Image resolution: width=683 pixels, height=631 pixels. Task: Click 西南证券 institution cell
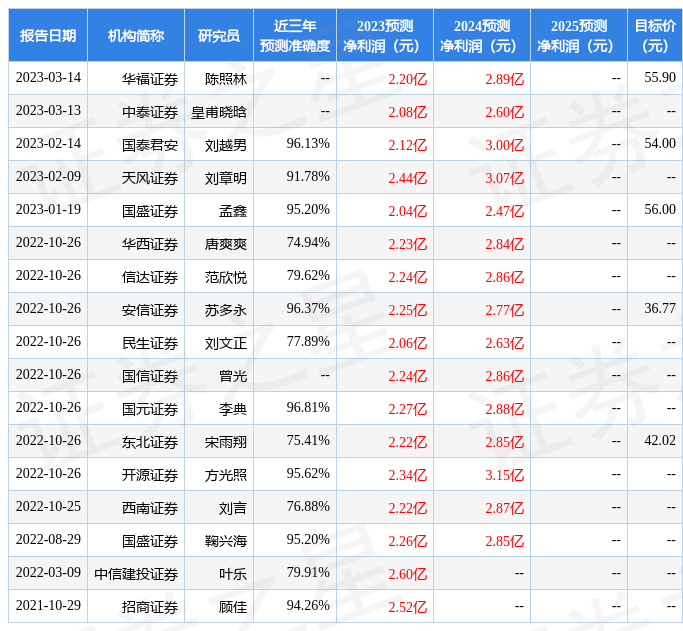tap(150, 508)
